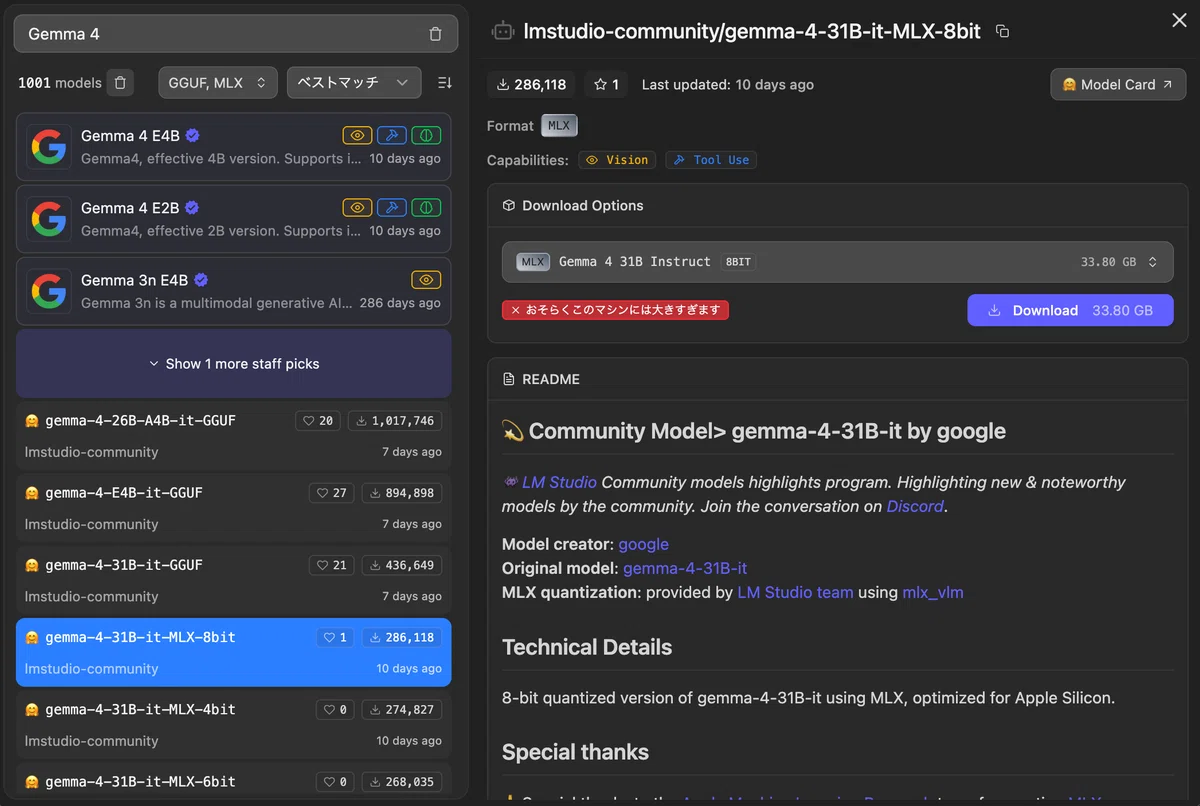Select gemma-4-31B-it-MLX-6bit in results
1200x806 pixels.
click(x=234, y=780)
